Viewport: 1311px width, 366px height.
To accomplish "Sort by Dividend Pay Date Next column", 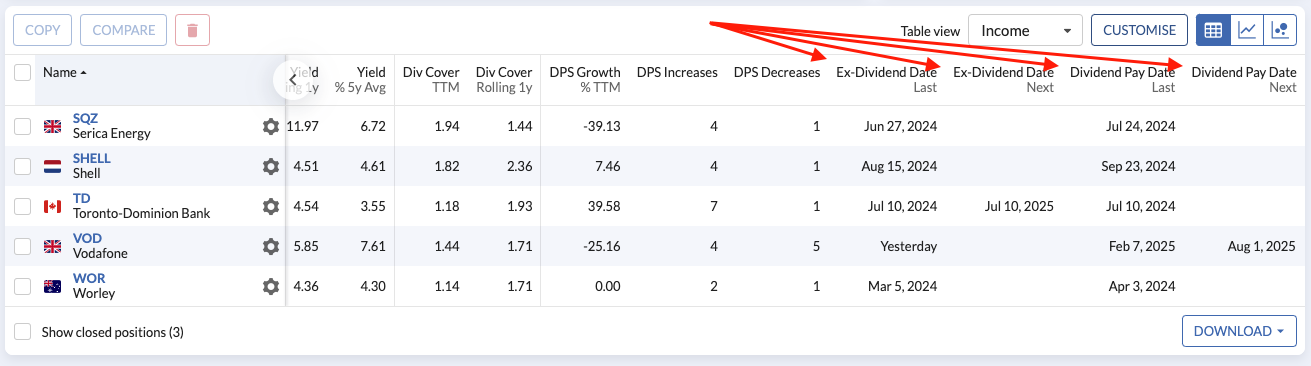I will click(x=1244, y=79).
